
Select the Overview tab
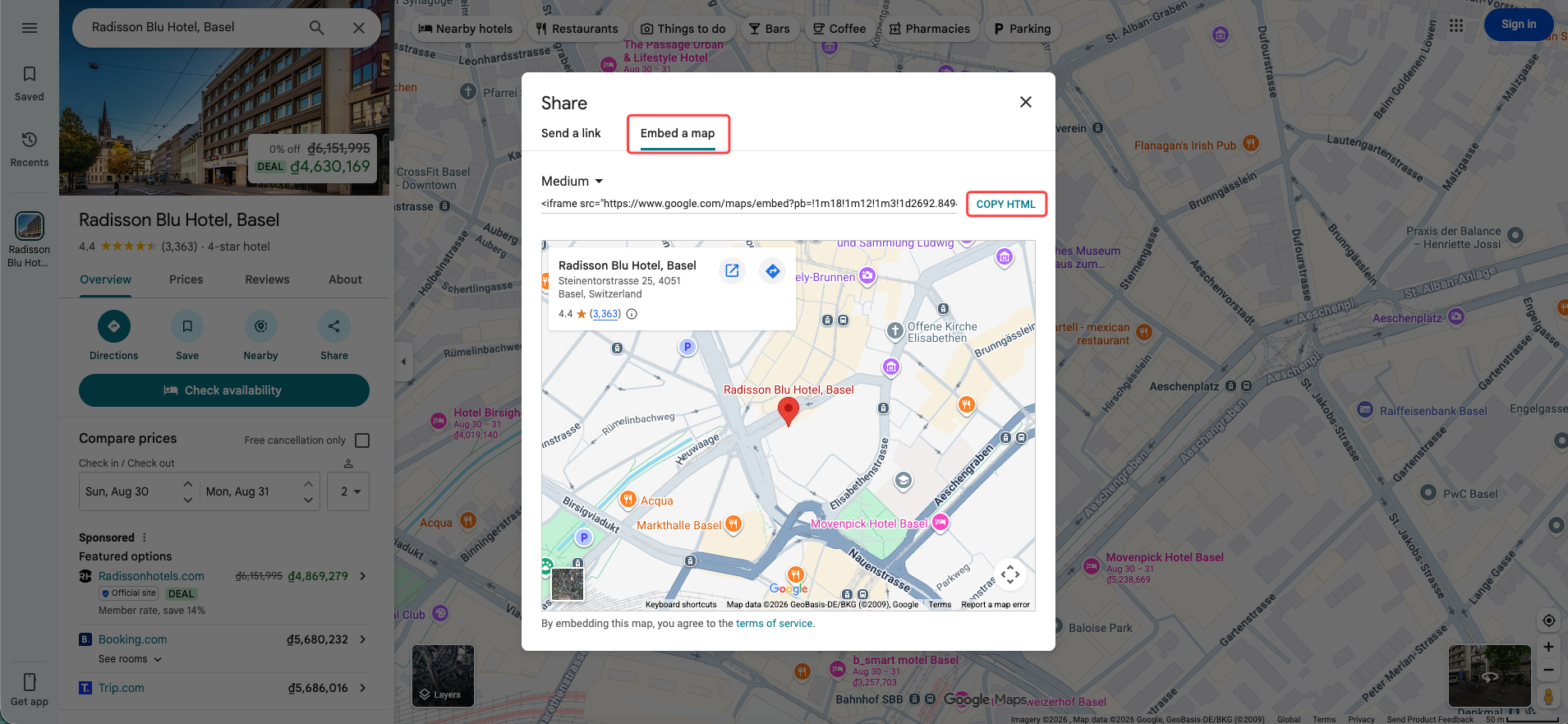coord(106,279)
